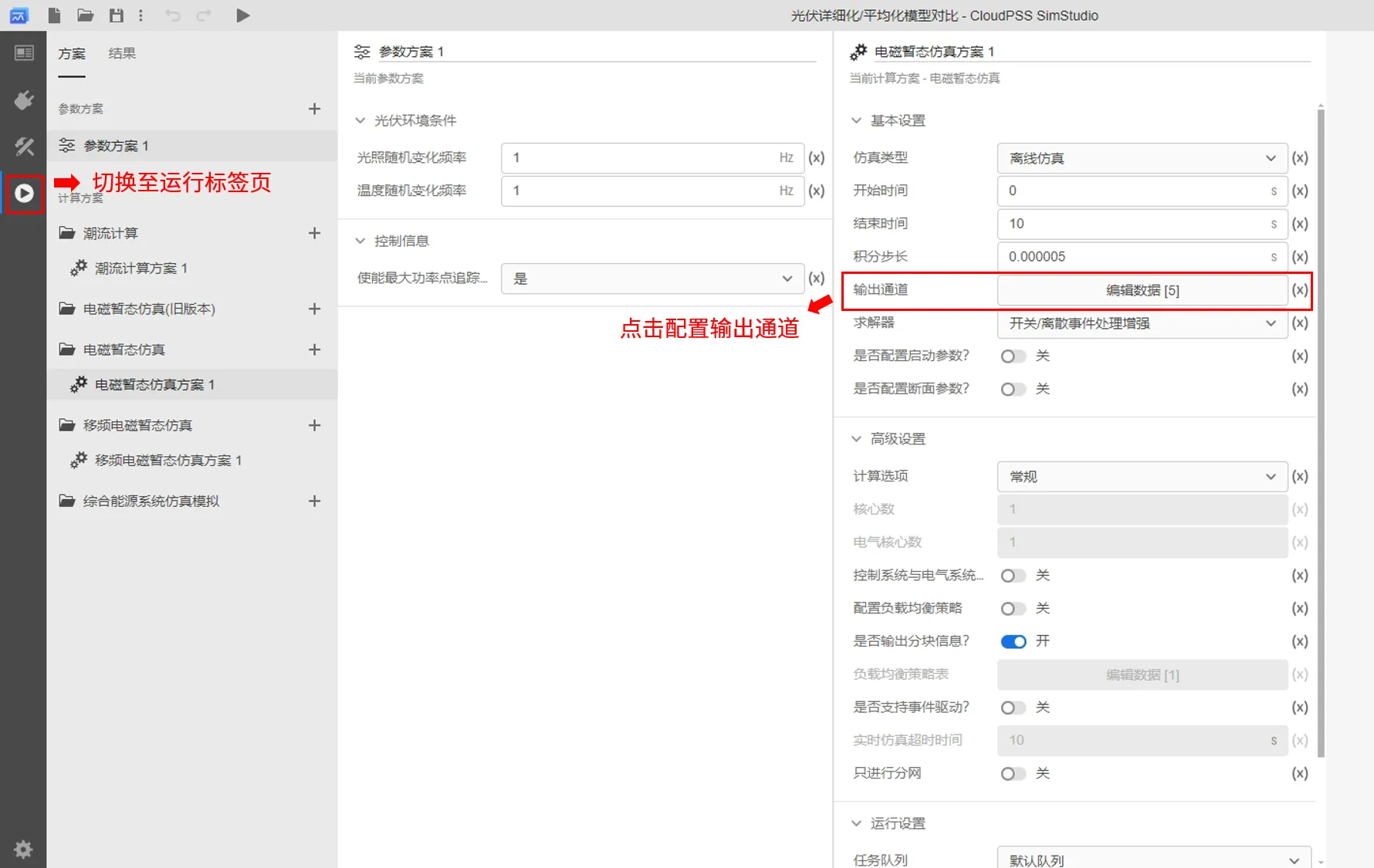Screen dimensions: 1374x868
Task: Select 电磁暂态仿真方案 1
Action: [192, 384]
